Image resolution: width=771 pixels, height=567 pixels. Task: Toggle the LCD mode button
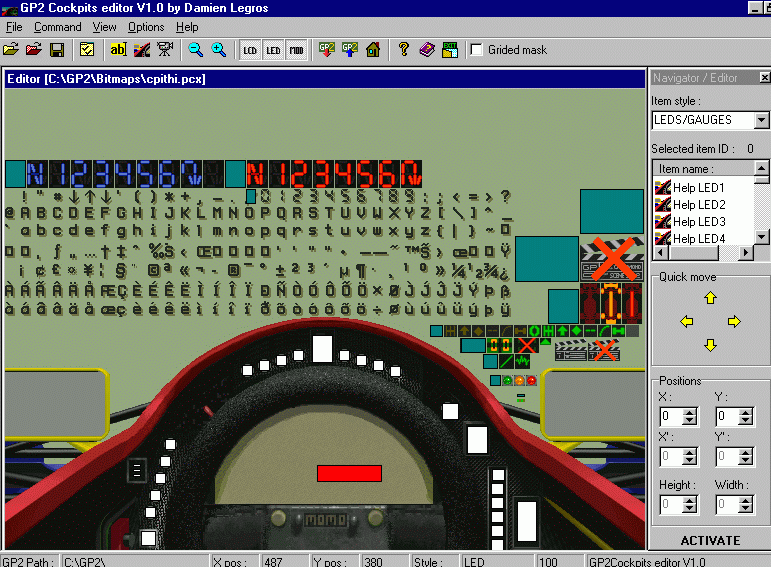(x=250, y=49)
